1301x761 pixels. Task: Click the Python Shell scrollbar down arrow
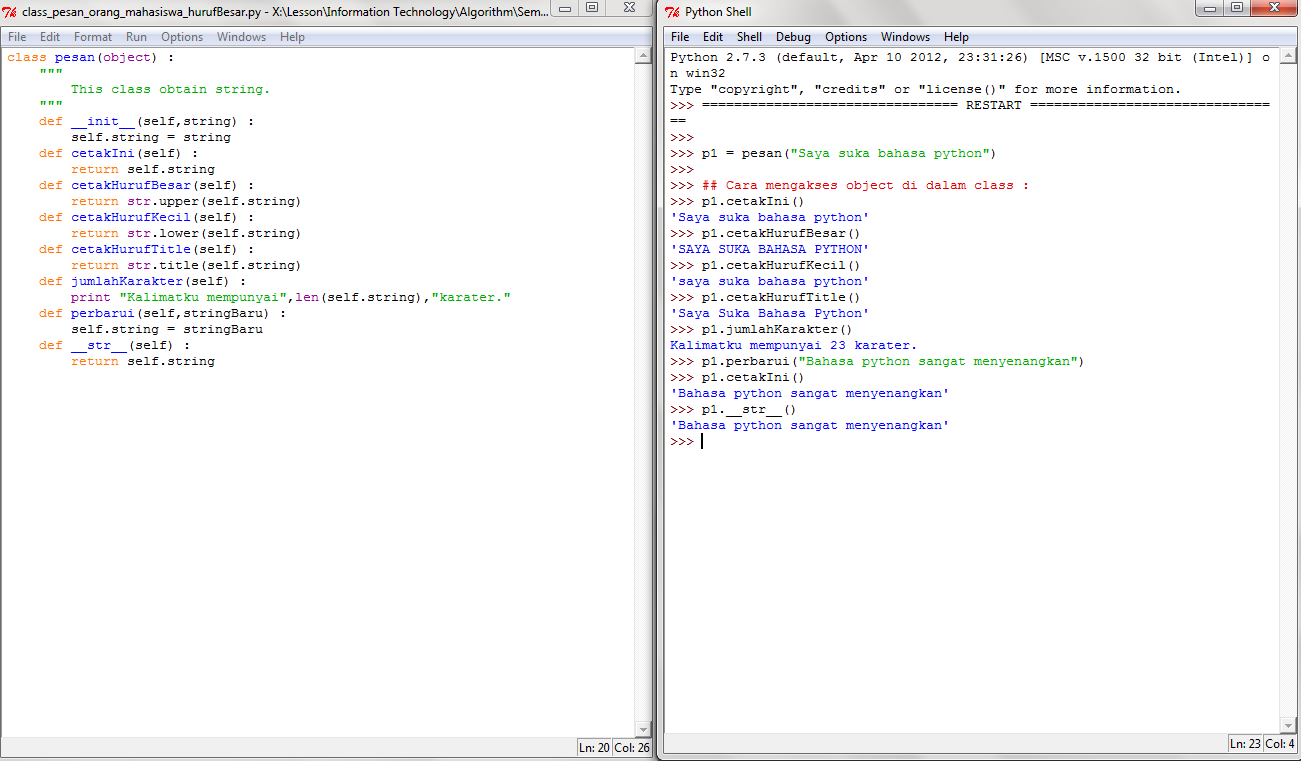(x=1288, y=724)
